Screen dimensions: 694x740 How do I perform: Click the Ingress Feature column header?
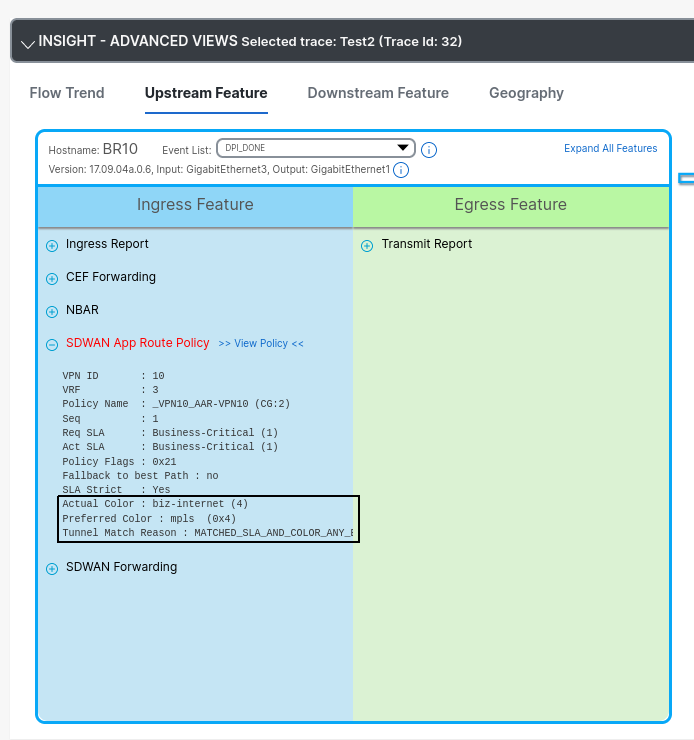coord(195,205)
